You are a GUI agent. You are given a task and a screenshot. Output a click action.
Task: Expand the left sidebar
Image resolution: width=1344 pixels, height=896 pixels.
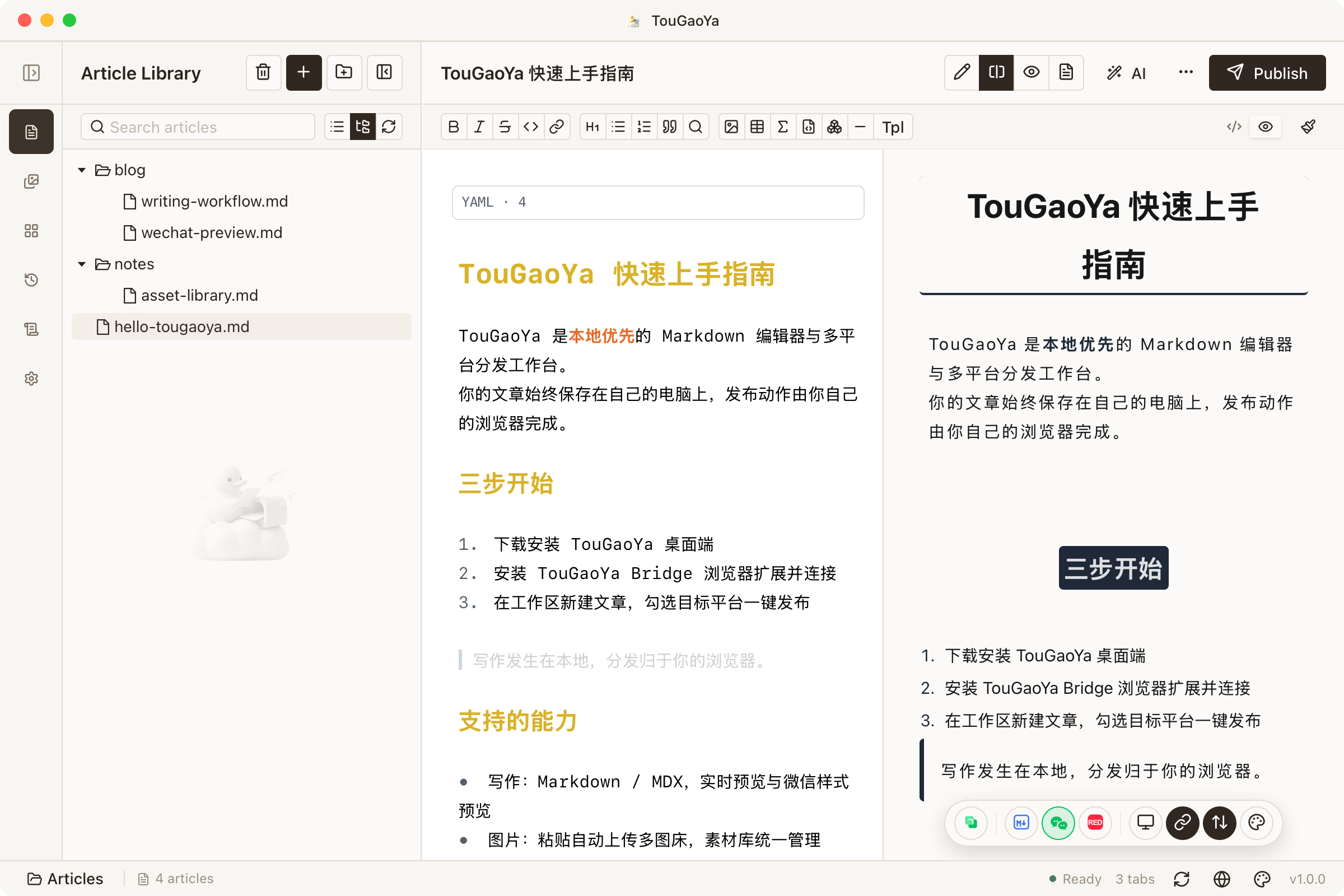point(31,73)
